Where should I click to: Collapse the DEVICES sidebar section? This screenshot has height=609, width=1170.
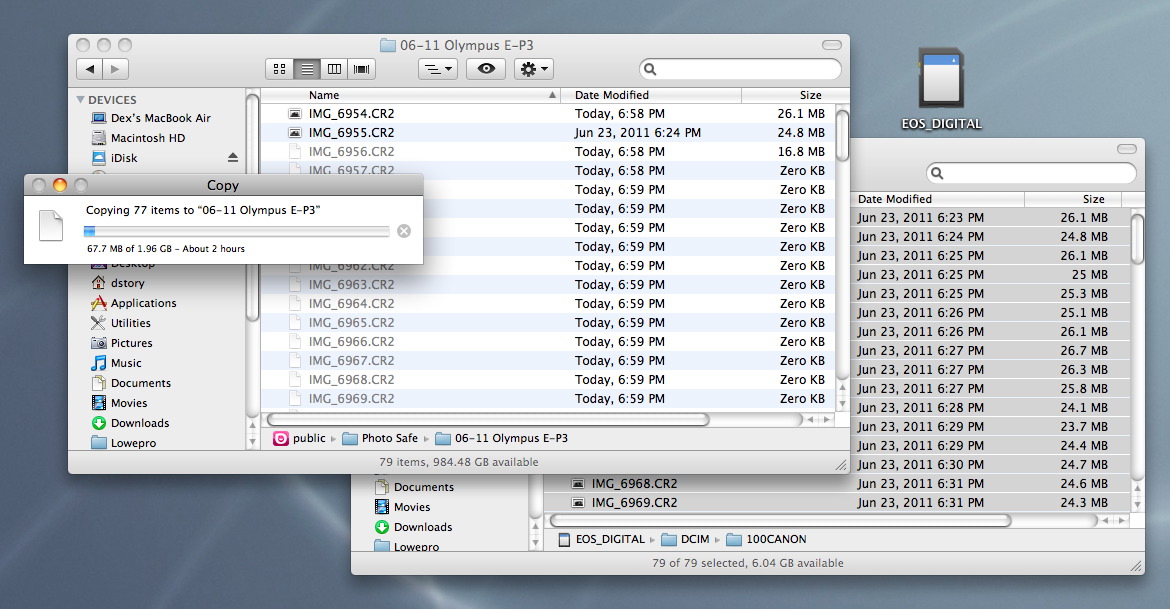point(81,100)
